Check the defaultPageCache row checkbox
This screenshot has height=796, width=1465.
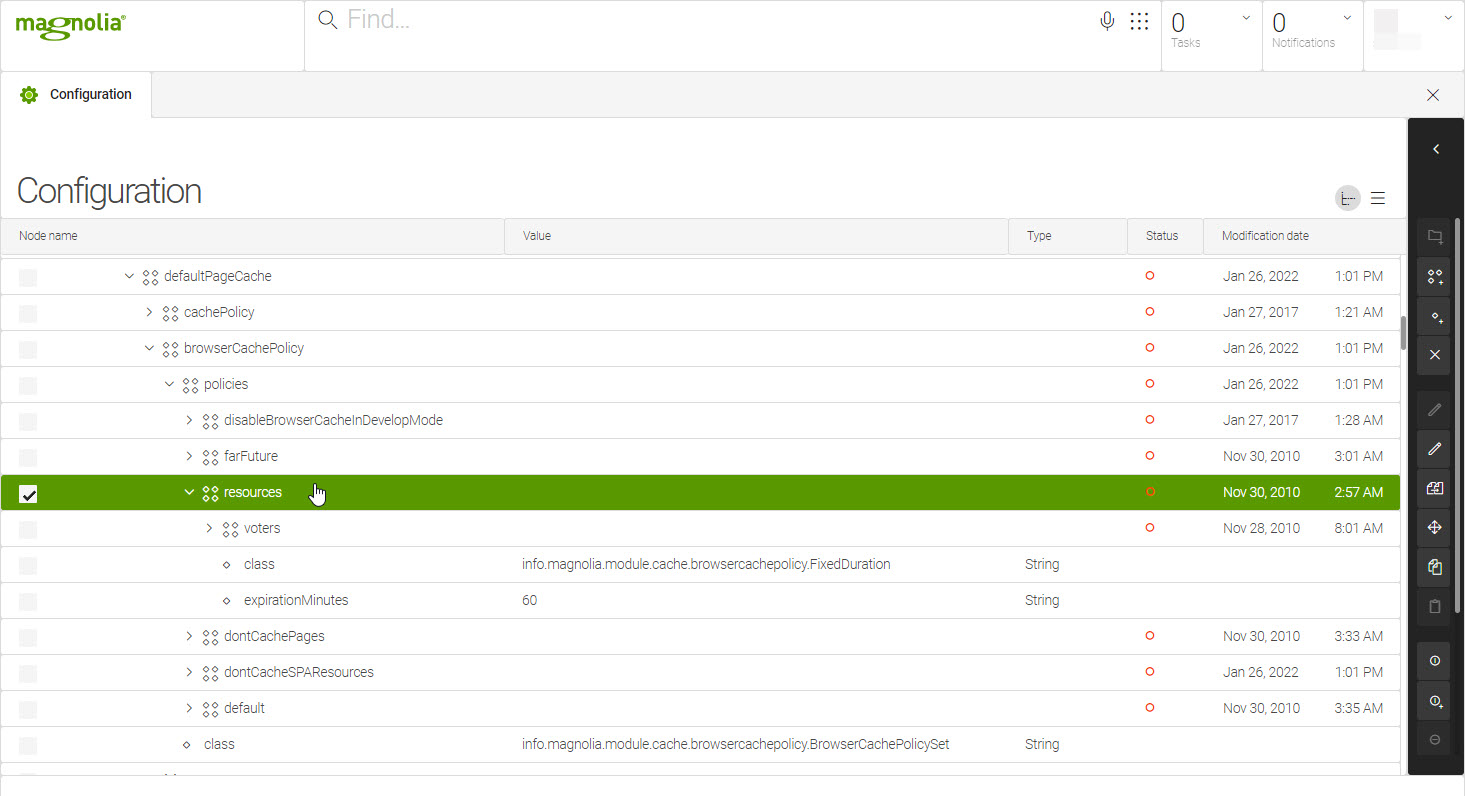click(x=28, y=277)
